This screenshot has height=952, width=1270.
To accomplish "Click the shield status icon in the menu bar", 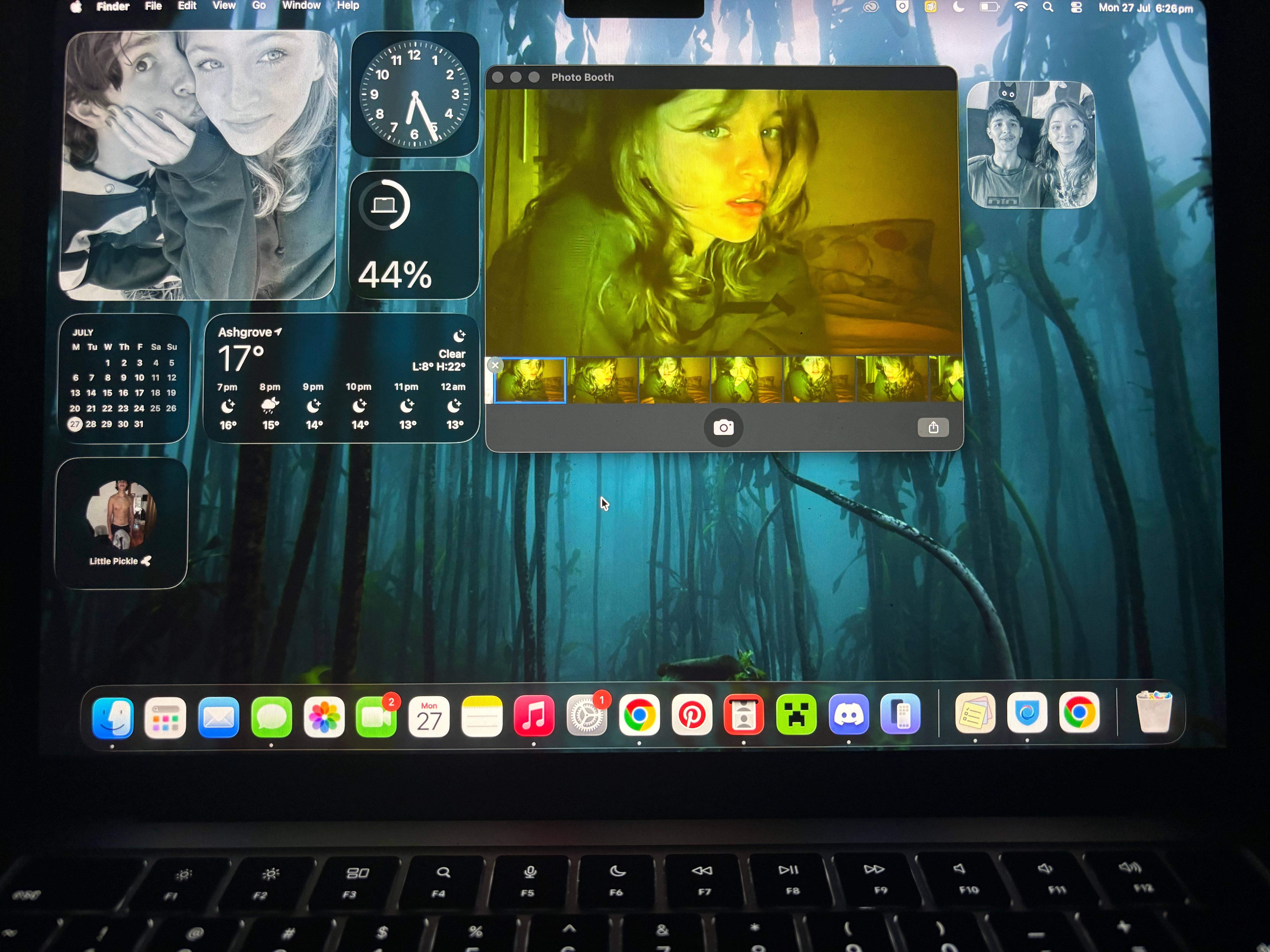I will (902, 7).
